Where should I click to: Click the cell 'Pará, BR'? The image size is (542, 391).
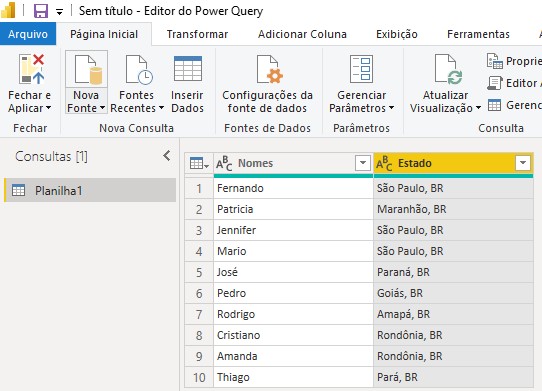tap(453, 378)
